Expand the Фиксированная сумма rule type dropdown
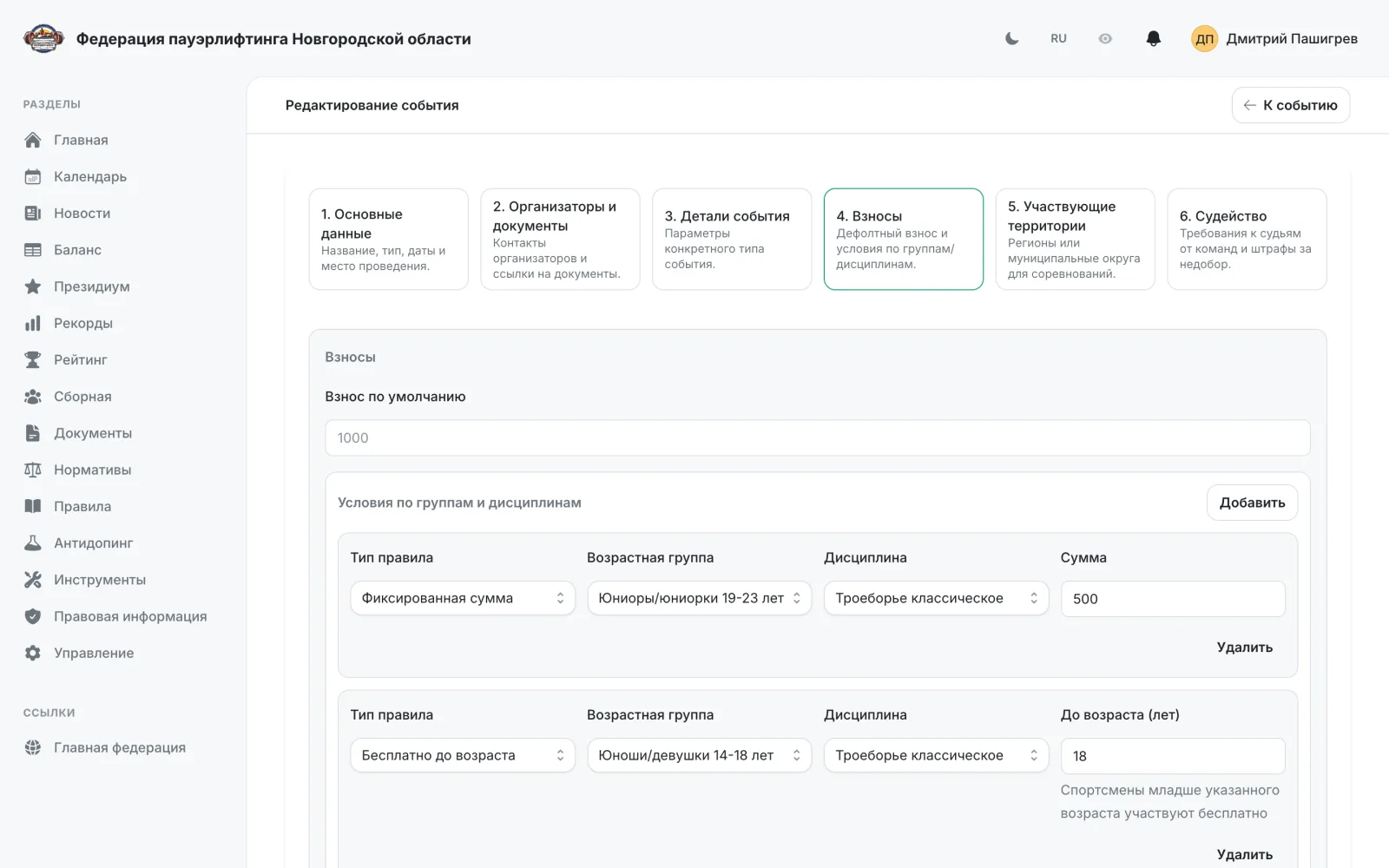 point(463,598)
